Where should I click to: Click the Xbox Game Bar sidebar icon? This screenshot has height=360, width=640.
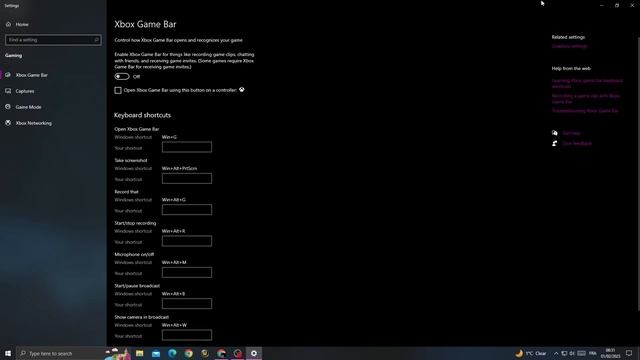[8, 75]
